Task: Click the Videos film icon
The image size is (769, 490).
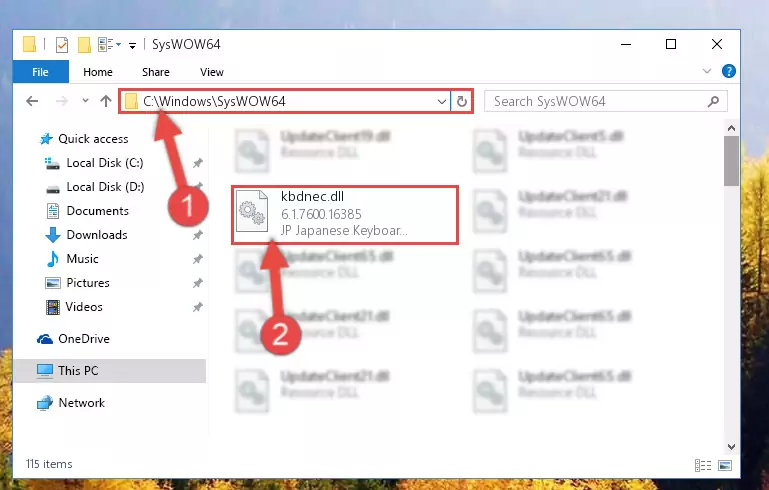Action: coord(53,308)
